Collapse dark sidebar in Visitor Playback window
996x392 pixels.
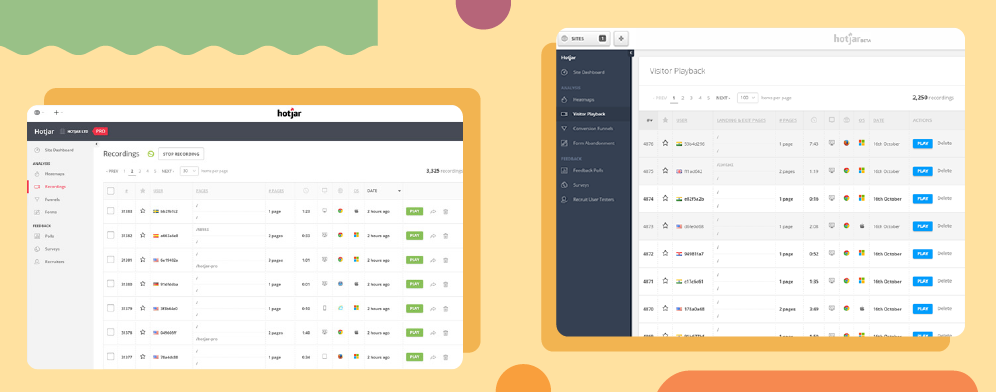[631, 53]
